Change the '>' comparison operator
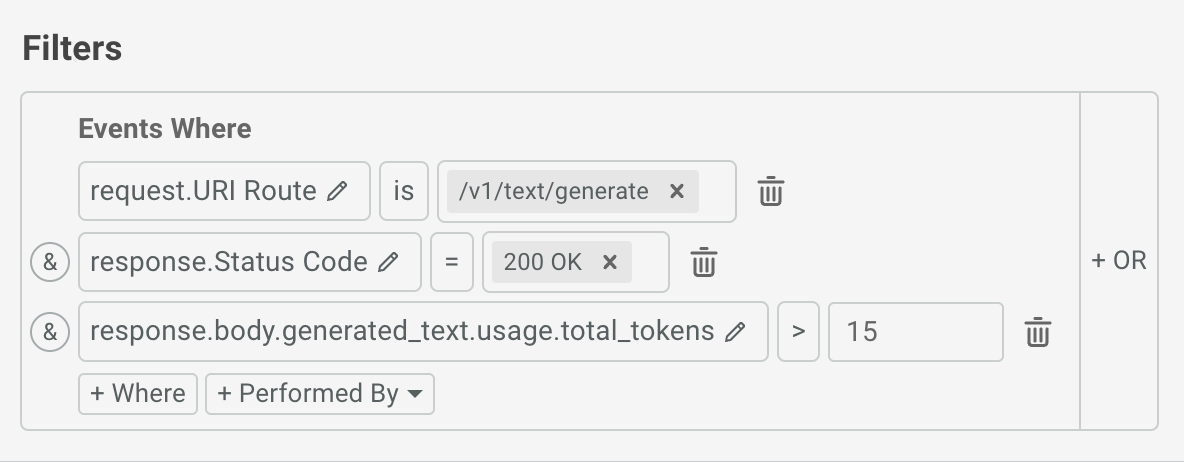The image size is (1184, 462). coord(798,332)
